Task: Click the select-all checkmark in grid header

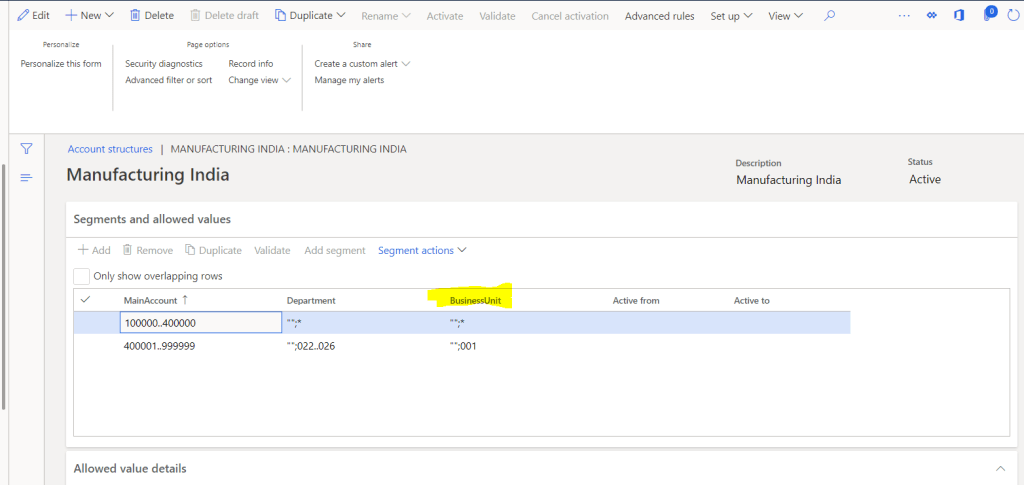Action: click(86, 300)
